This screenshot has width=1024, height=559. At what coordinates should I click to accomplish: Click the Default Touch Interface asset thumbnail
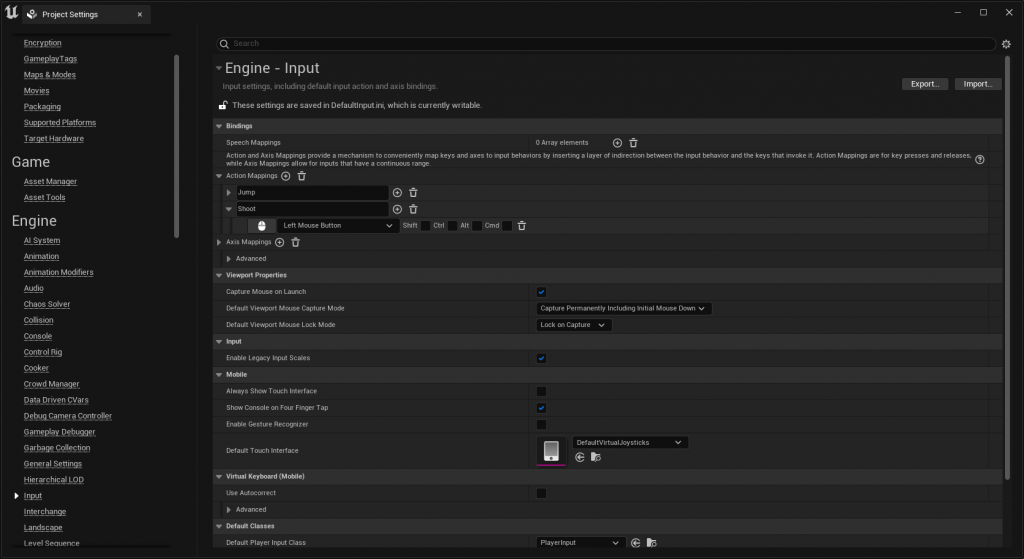tap(551, 451)
